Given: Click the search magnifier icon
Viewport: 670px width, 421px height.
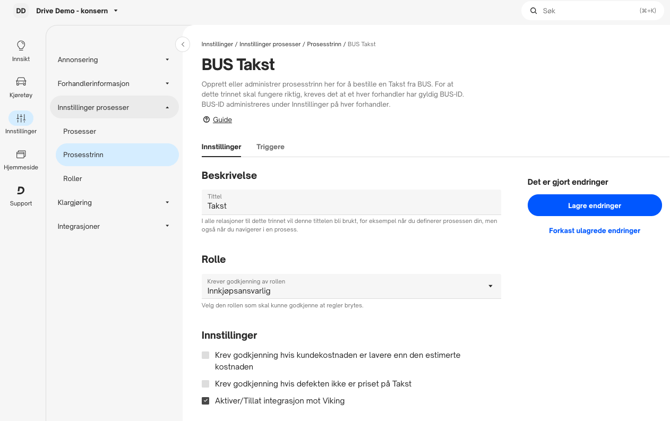Looking at the screenshot, I should [533, 11].
